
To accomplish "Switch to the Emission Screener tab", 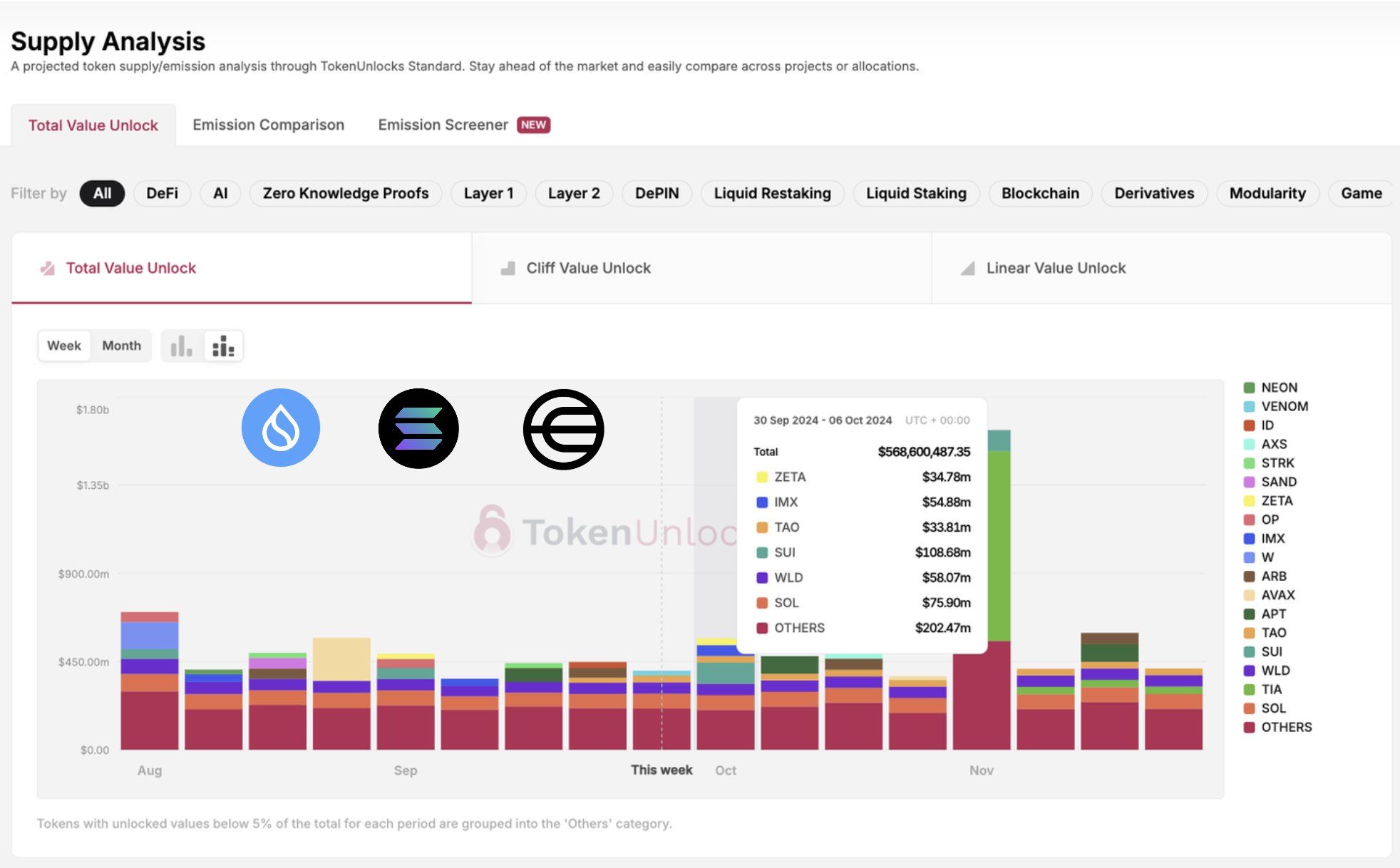I will point(443,125).
